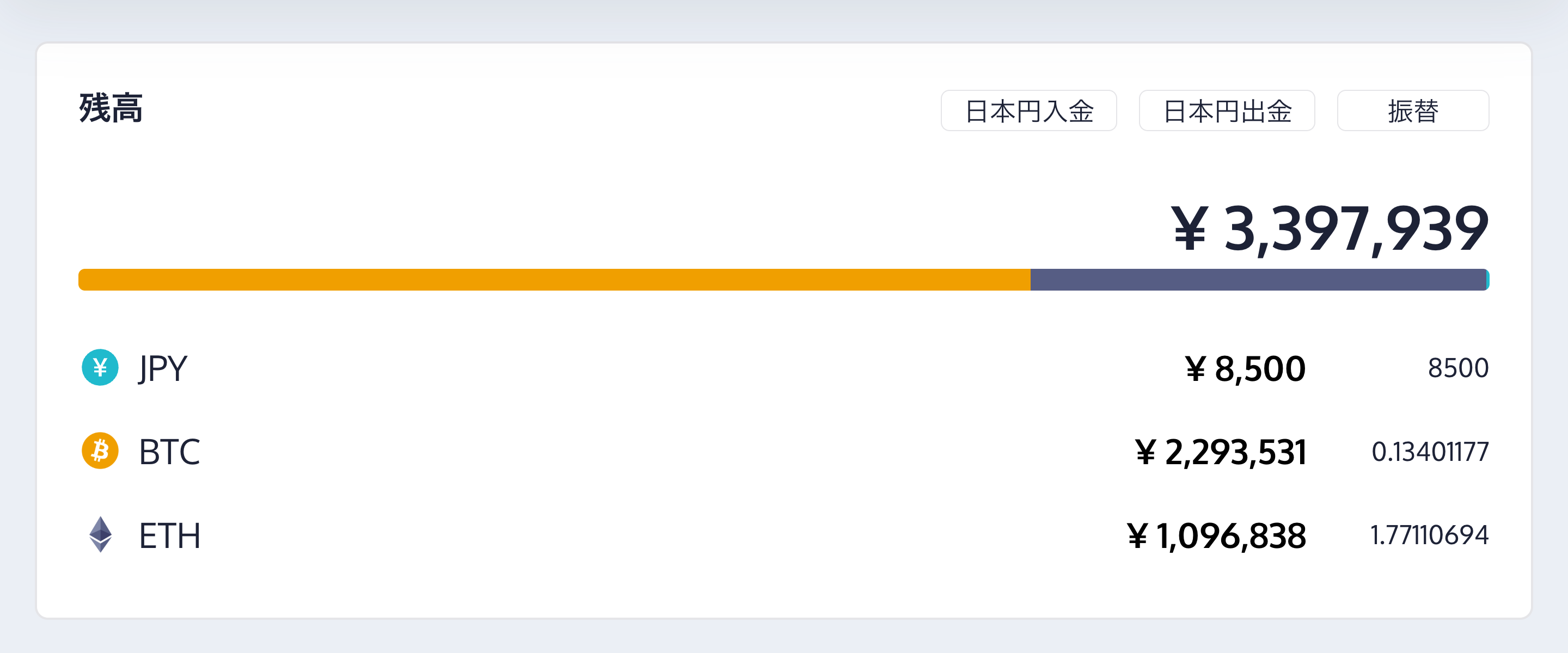Click the Ethereum diamond icon

[x=100, y=534]
